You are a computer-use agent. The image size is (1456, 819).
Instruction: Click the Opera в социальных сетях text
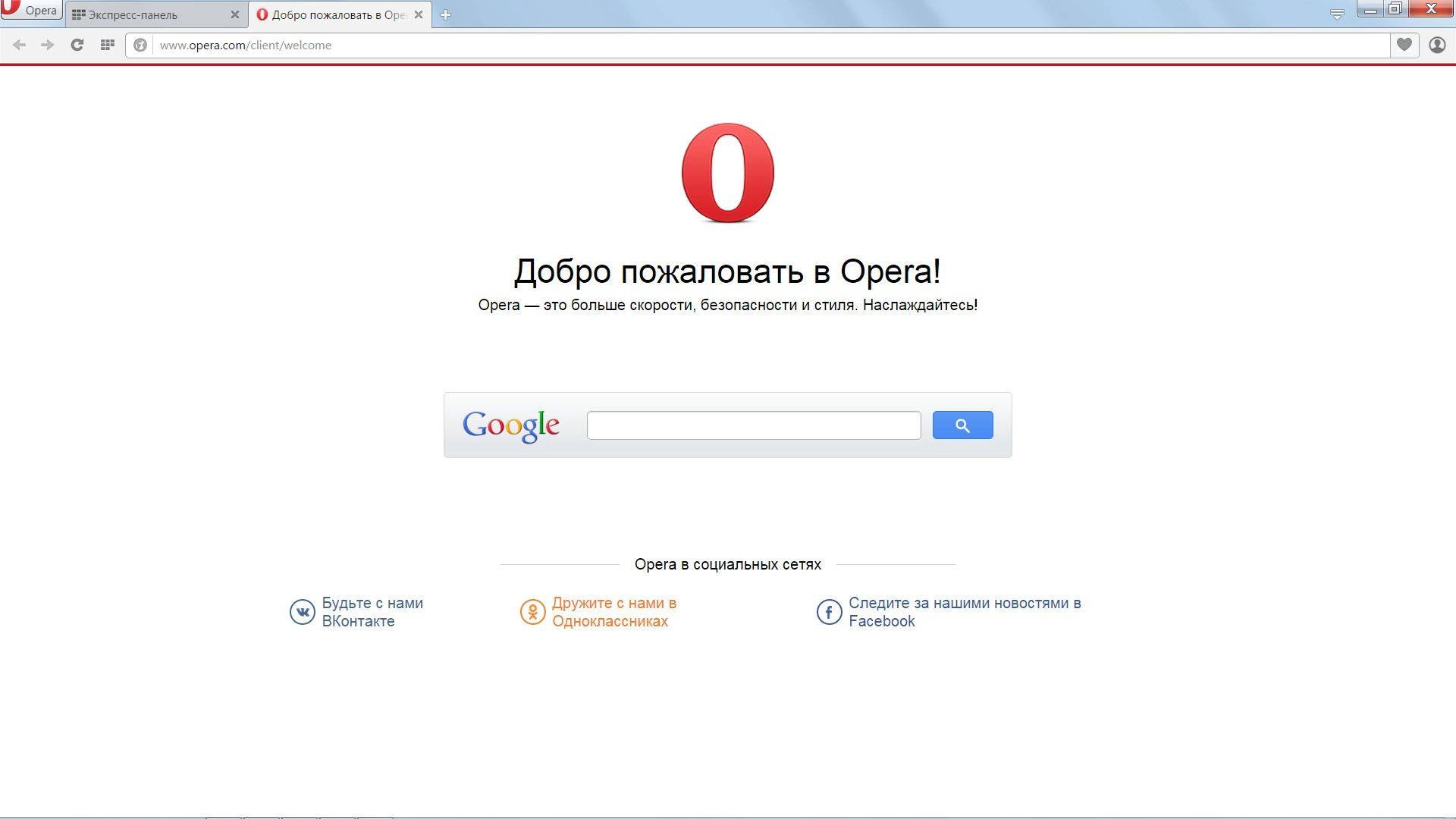pos(728,564)
